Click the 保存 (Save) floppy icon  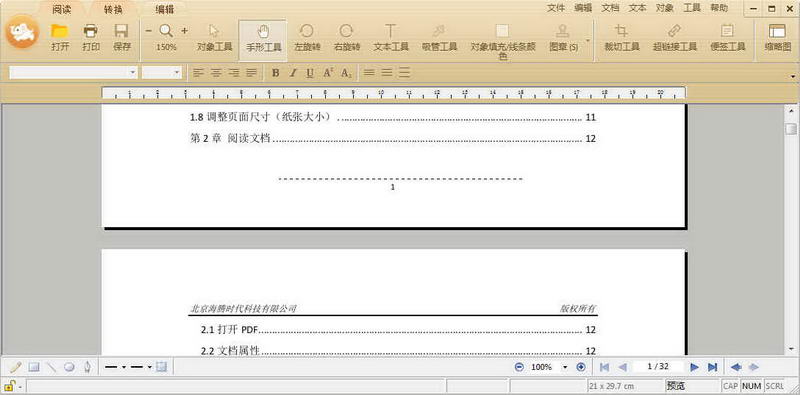pos(121,31)
